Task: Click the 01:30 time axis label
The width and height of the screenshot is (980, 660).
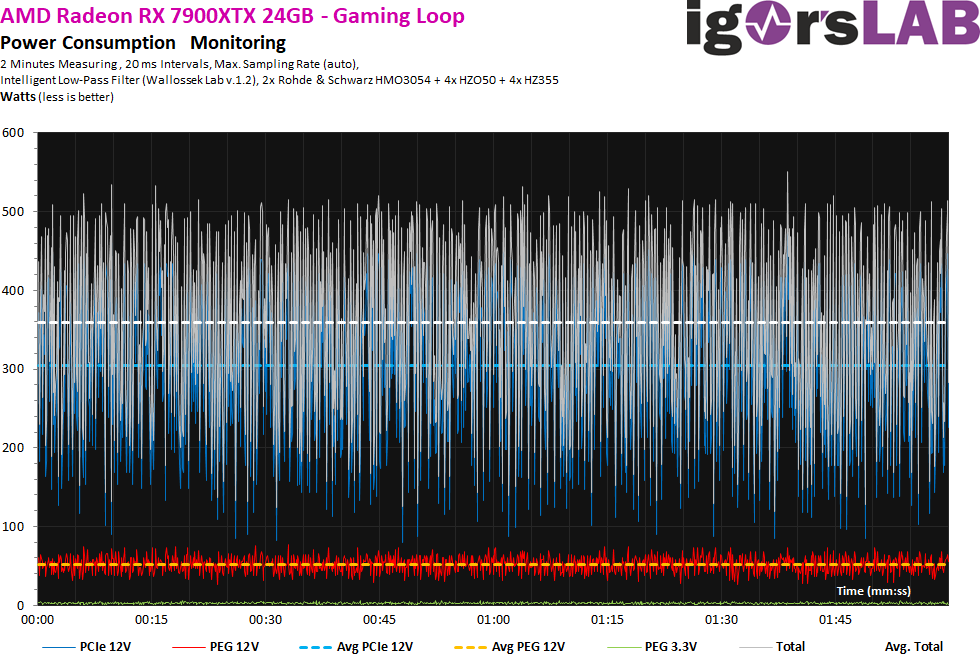Action: tap(721, 619)
